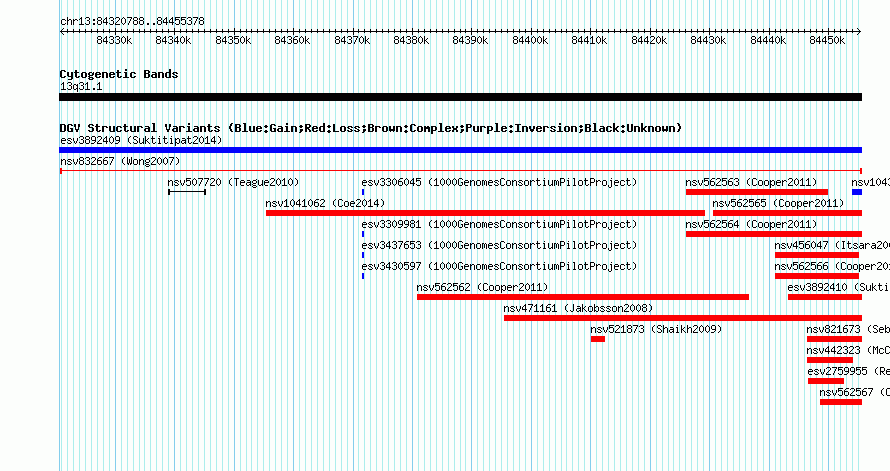Open the esv3892409 (Suktitipat2014) variant label
890x471 pixels.
click(x=141, y=140)
